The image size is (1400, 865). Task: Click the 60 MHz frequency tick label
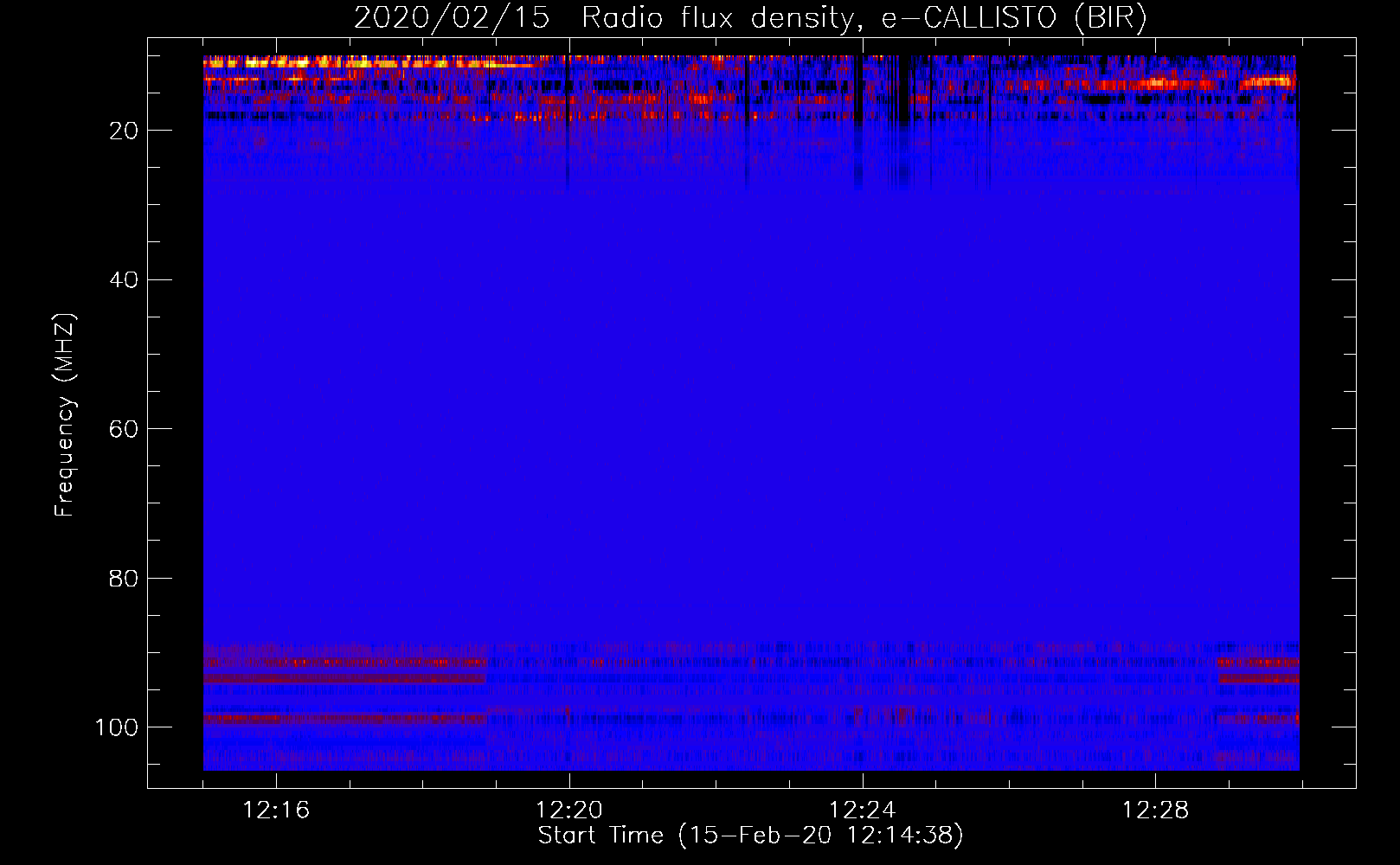124,429
